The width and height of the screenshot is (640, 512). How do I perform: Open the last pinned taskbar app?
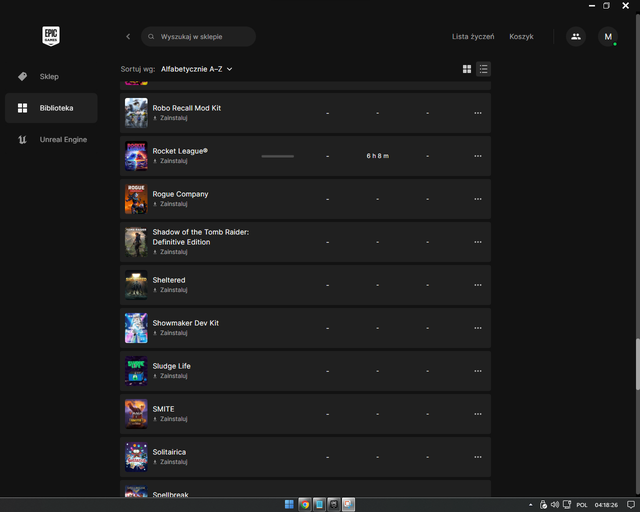coord(348,505)
